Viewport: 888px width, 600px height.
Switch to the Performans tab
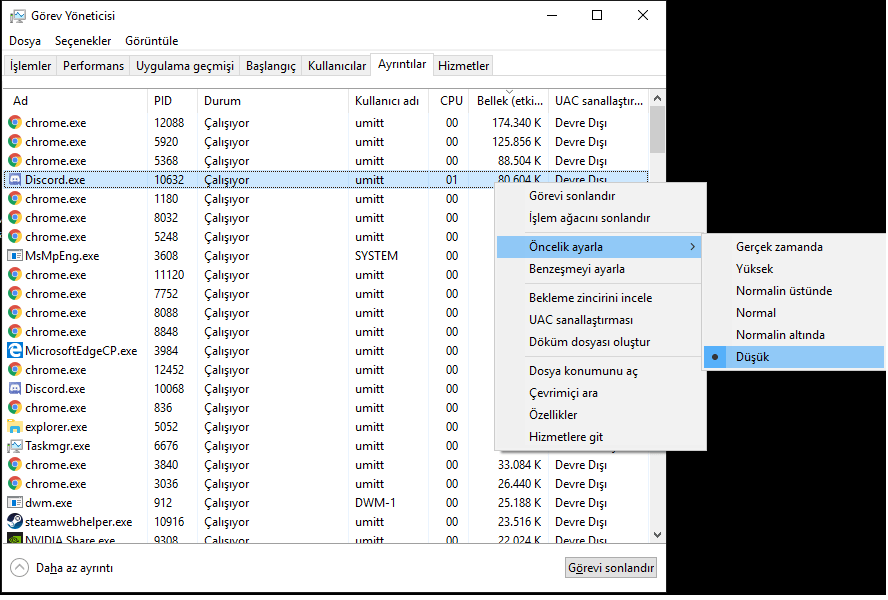(x=93, y=66)
